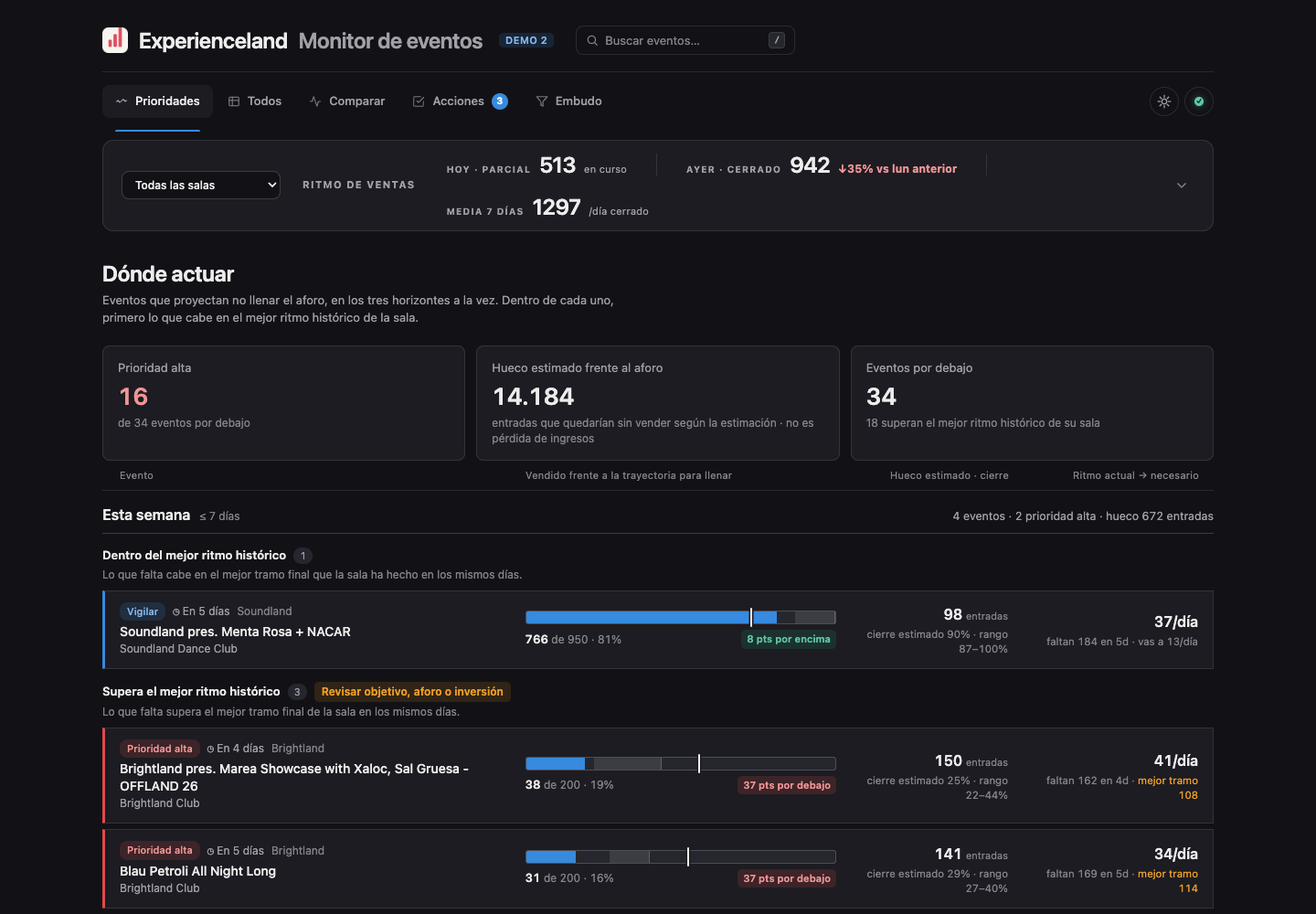Click the Acciones count badge 3
Screen dimensions: 1316x914
(x=500, y=101)
